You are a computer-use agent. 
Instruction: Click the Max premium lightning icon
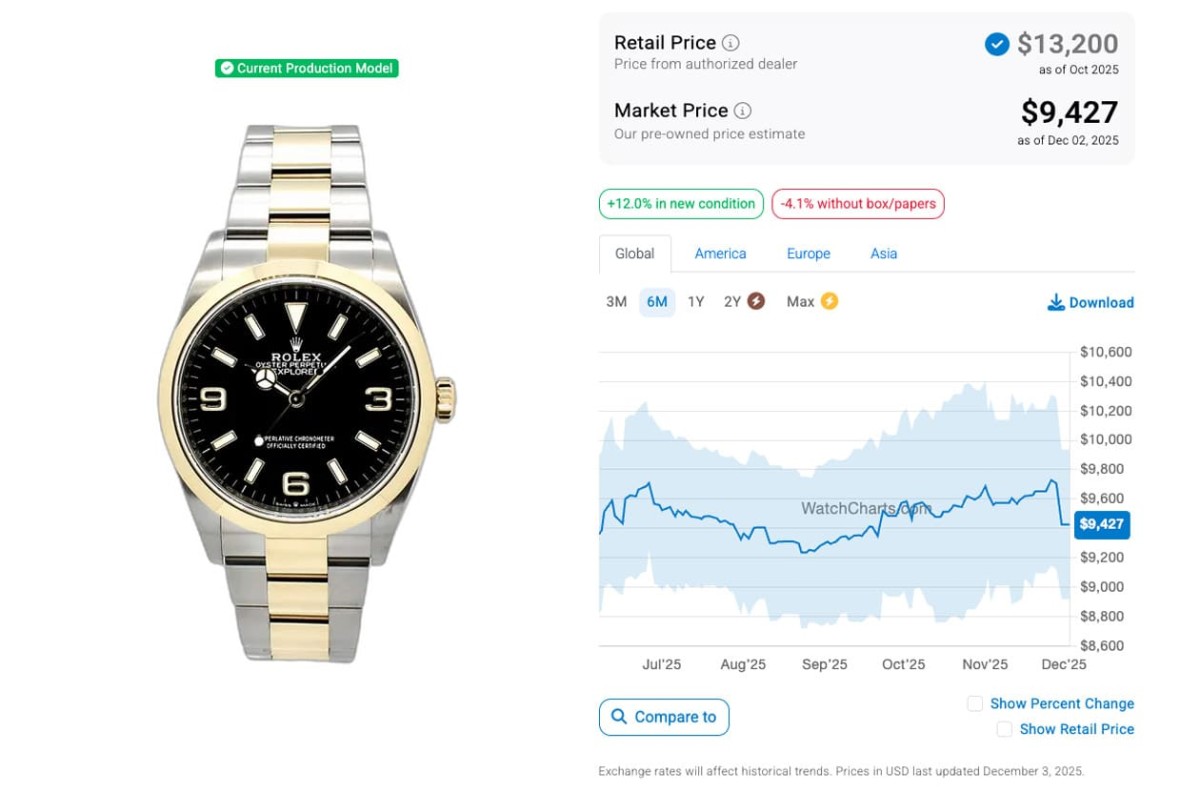pos(829,301)
